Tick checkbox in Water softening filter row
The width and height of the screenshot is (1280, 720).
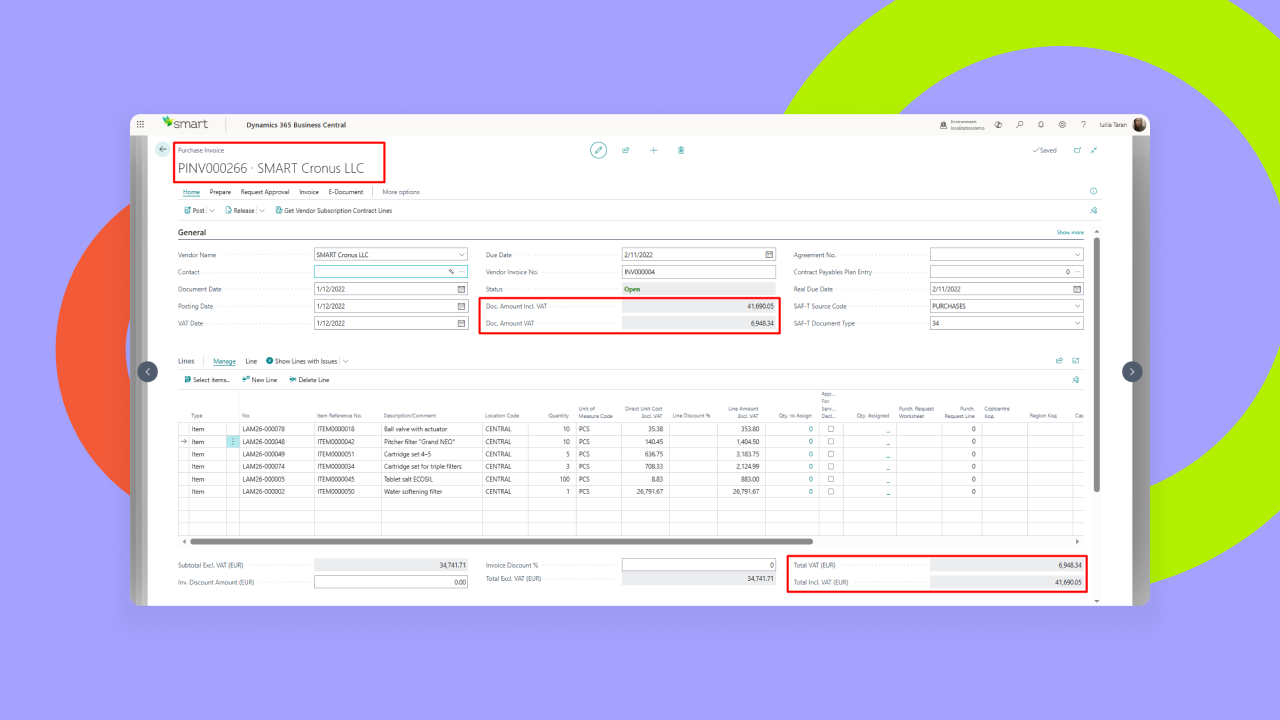pos(830,491)
